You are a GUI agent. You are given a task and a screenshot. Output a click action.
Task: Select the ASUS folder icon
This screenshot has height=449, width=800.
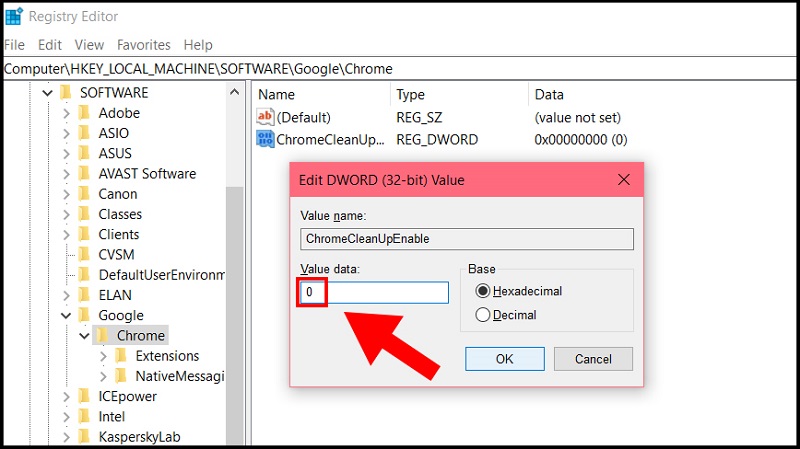click(85, 153)
